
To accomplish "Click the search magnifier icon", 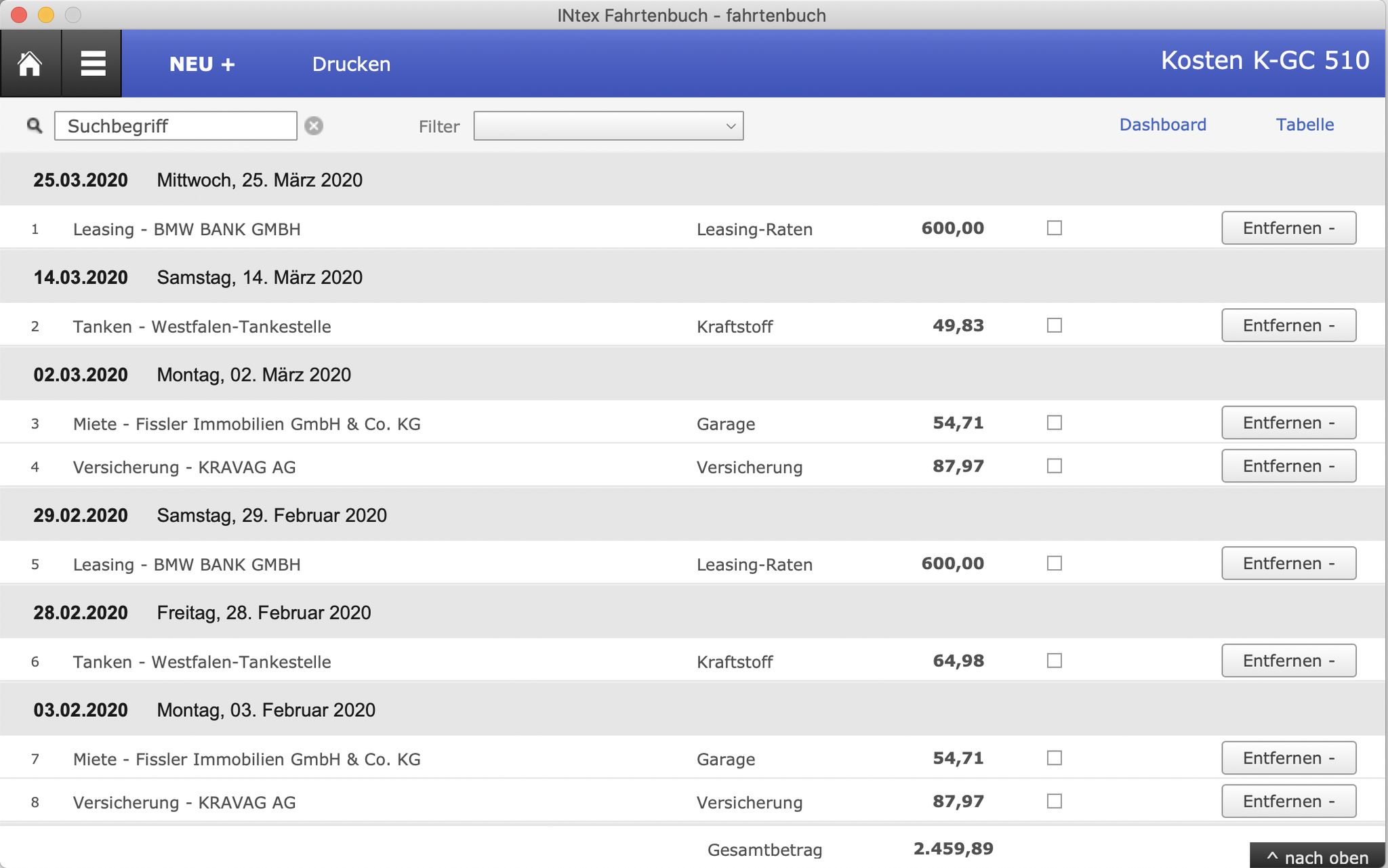I will tap(35, 126).
